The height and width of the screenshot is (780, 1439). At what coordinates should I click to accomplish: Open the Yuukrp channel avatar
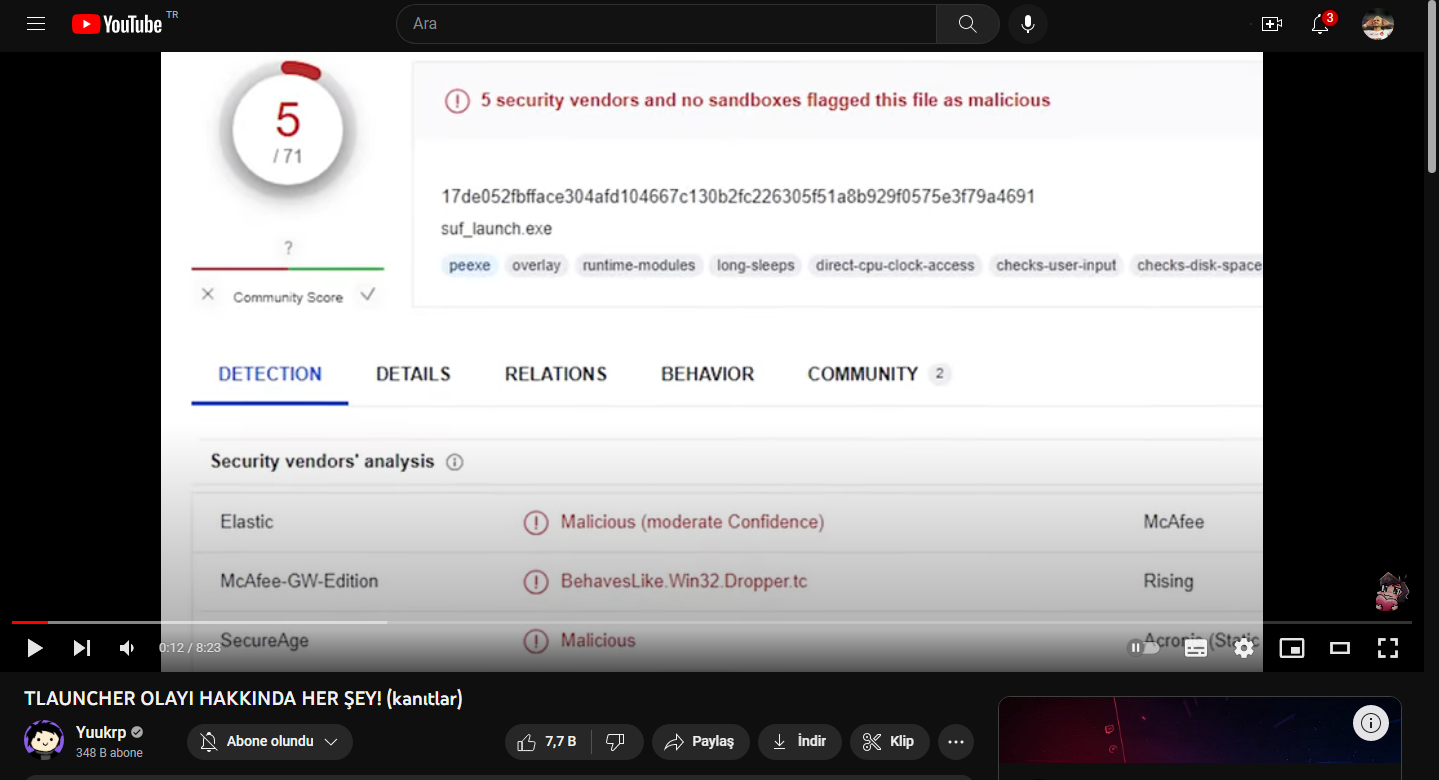[x=44, y=740]
